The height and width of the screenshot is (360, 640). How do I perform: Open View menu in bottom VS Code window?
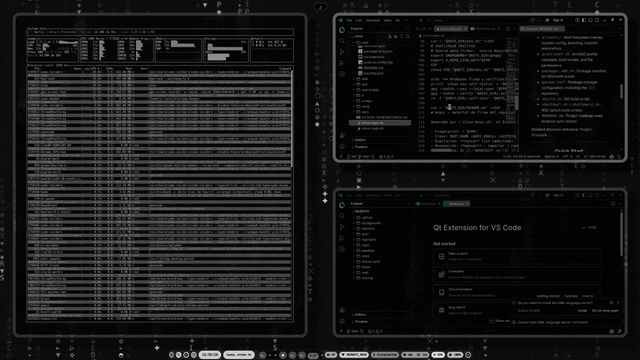pos(387,195)
